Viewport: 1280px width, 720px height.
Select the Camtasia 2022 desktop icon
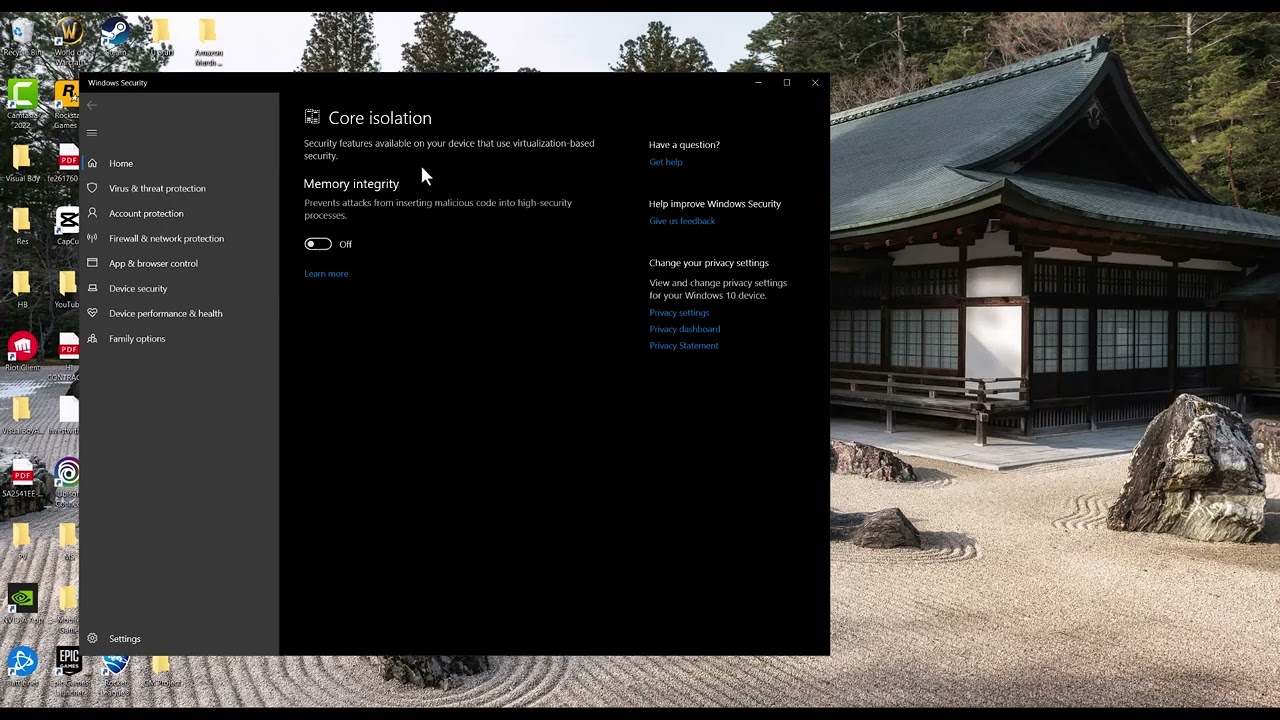click(x=22, y=105)
